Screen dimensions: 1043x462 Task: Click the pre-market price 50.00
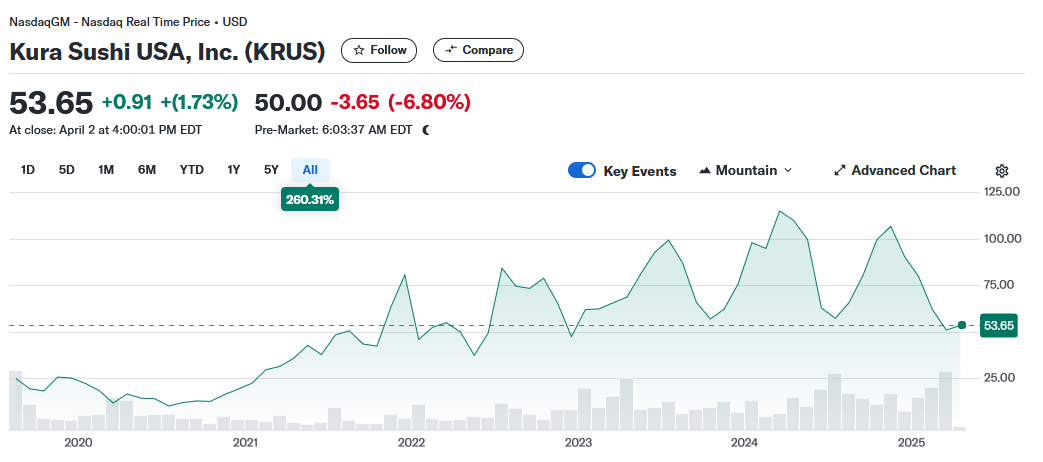click(x=288, y=103)
